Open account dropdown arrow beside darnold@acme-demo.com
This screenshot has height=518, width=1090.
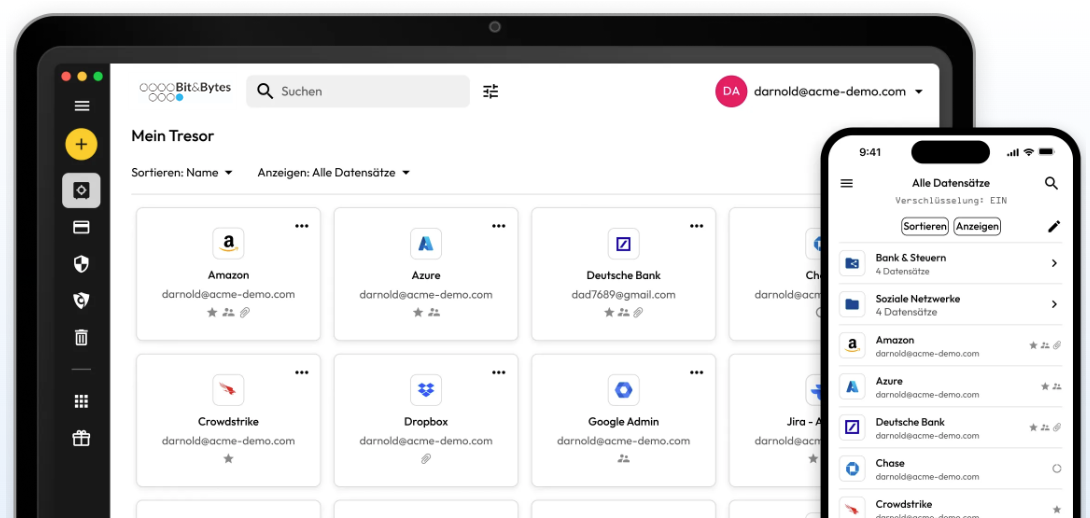918,92
